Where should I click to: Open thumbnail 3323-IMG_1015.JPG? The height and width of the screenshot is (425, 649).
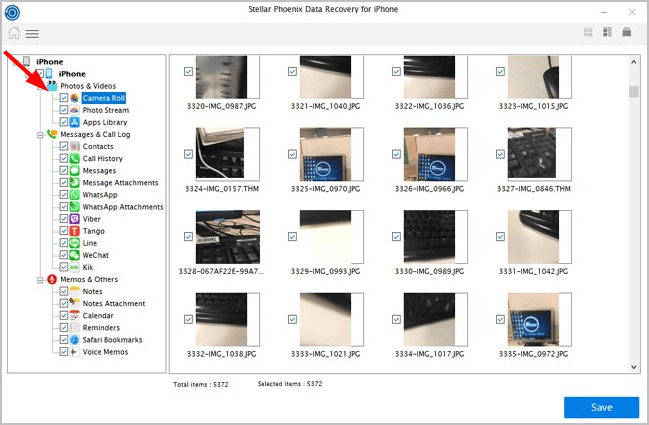[539, 77]
